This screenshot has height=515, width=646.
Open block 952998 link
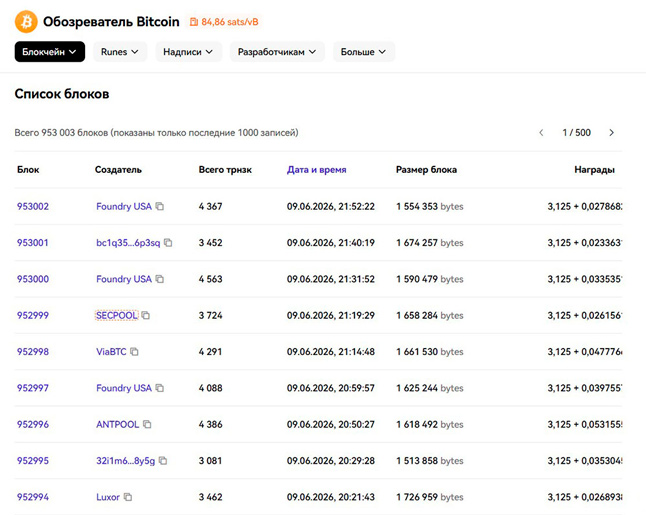pyautogui.click(x=33, y=351)
